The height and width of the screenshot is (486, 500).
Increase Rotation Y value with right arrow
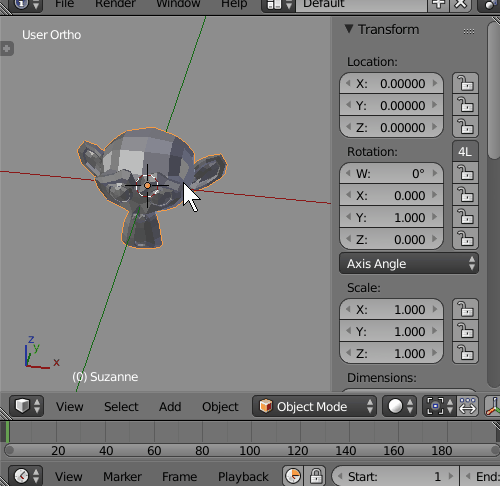pos(435,217)
